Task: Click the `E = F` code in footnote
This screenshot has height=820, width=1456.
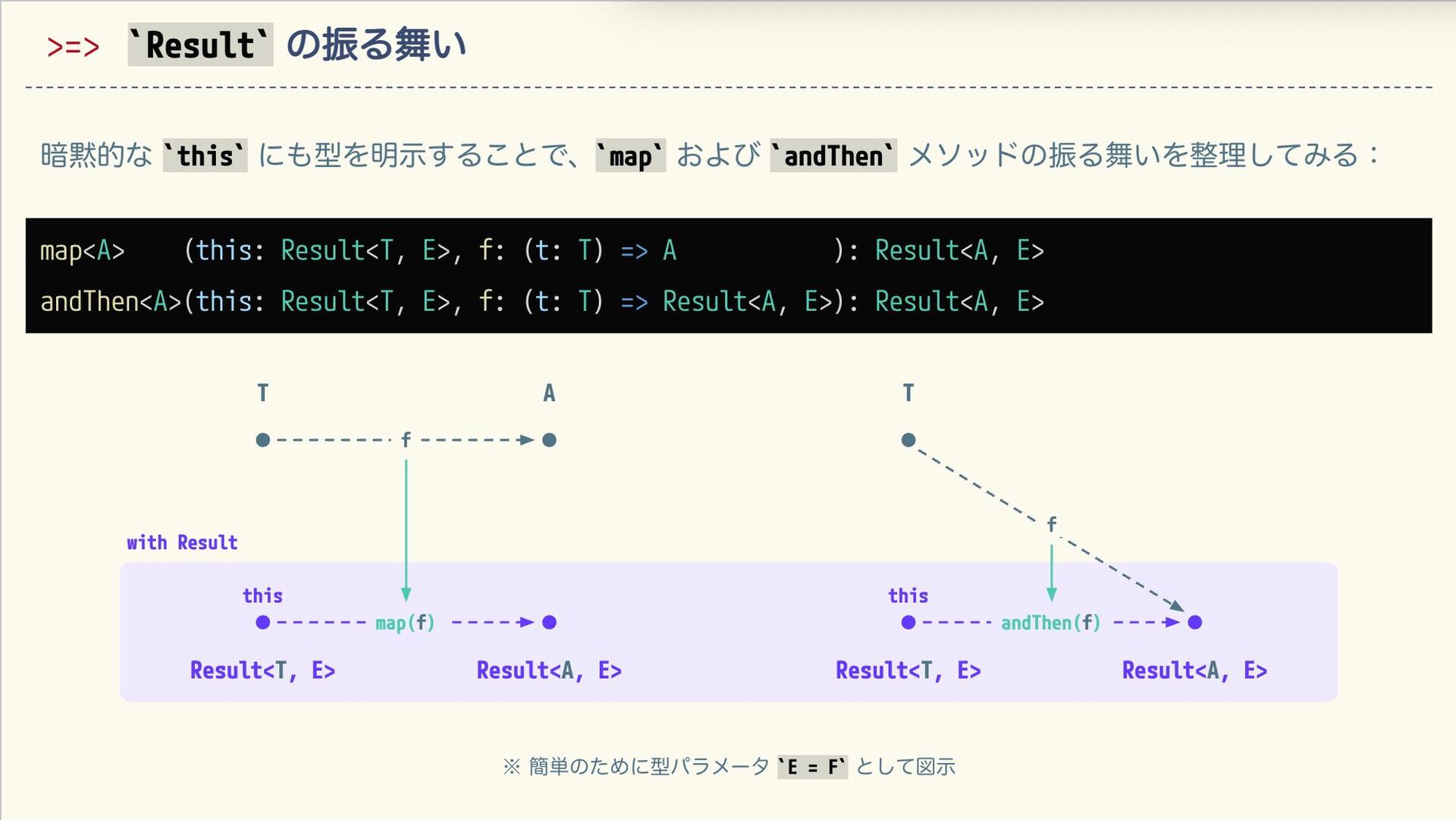Action: (812, 767)
